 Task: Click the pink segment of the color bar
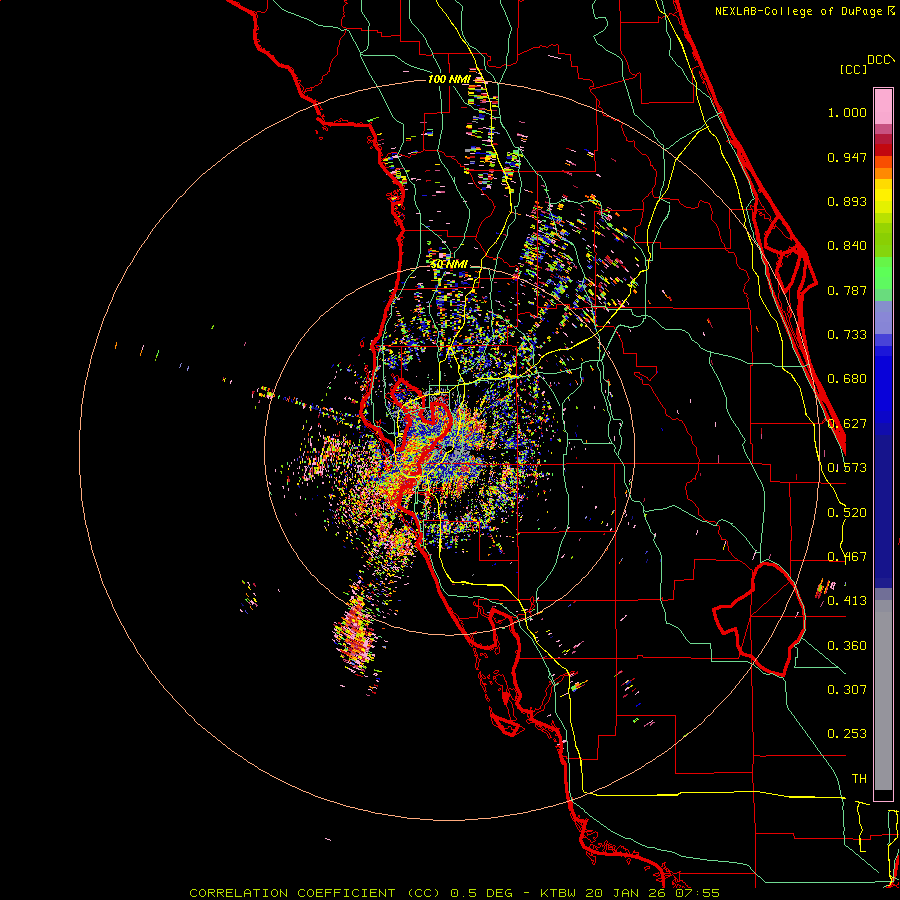point(883,106)
